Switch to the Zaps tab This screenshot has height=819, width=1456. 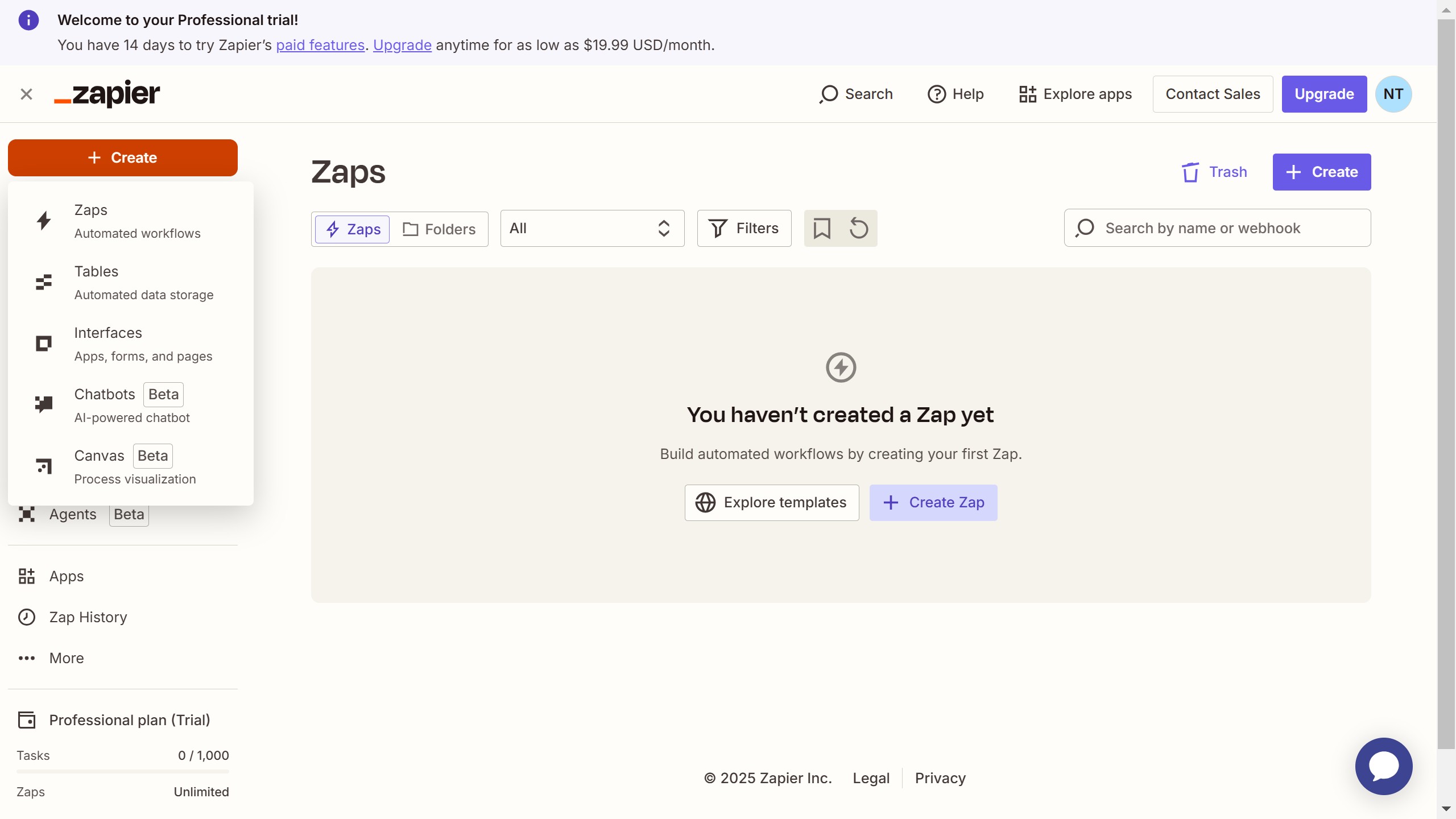click(352, 229)
